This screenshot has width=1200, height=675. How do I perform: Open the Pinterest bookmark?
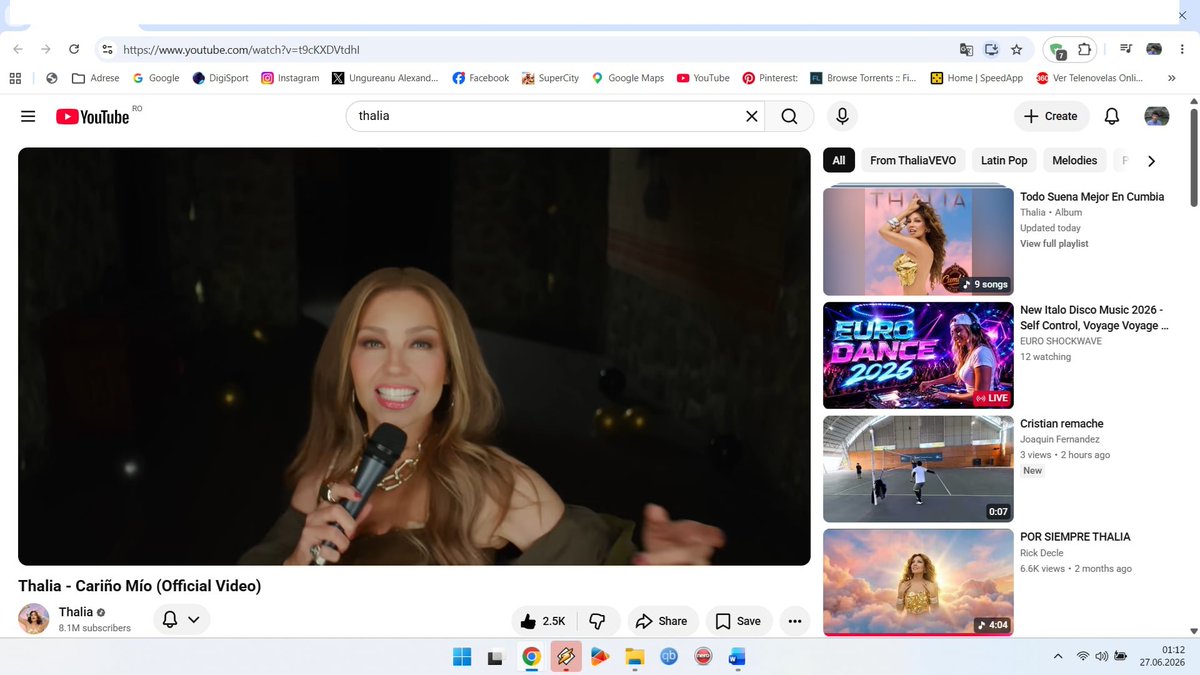pyautogui.click(x=770, y=78)
